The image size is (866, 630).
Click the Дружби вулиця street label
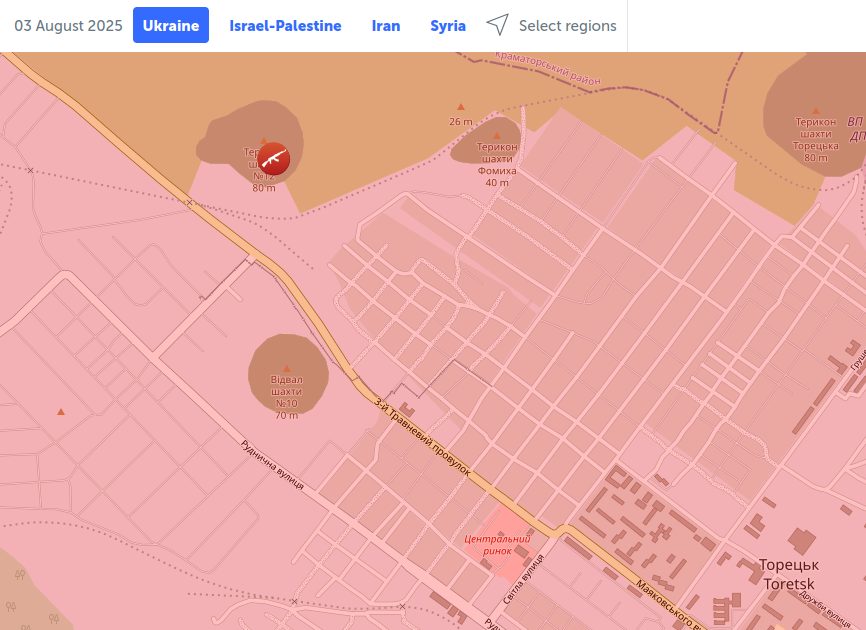(825, 609)
